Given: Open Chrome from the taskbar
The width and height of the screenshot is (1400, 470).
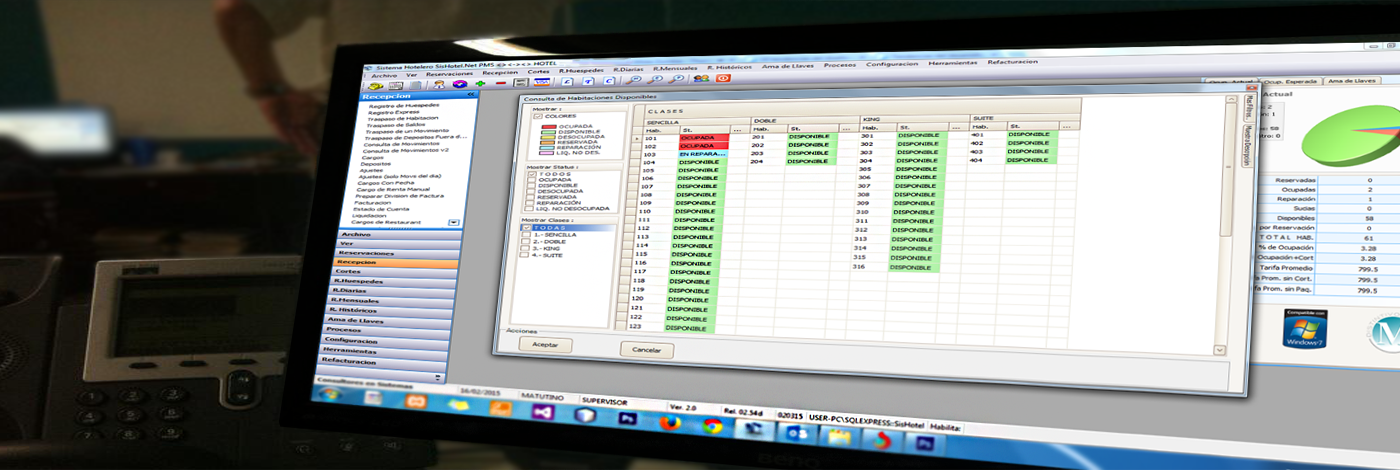Looking at the screenshot, I should 712,426.
